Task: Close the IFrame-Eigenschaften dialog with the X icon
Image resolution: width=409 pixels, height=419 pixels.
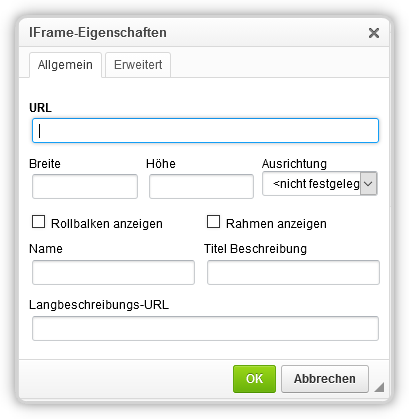Action: pos(374,33)
